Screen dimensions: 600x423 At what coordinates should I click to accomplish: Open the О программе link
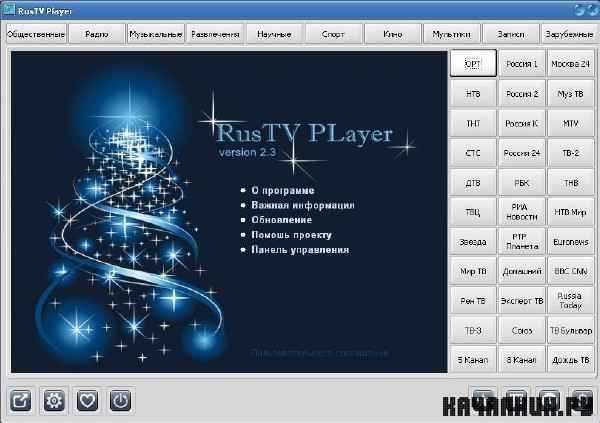283,190
